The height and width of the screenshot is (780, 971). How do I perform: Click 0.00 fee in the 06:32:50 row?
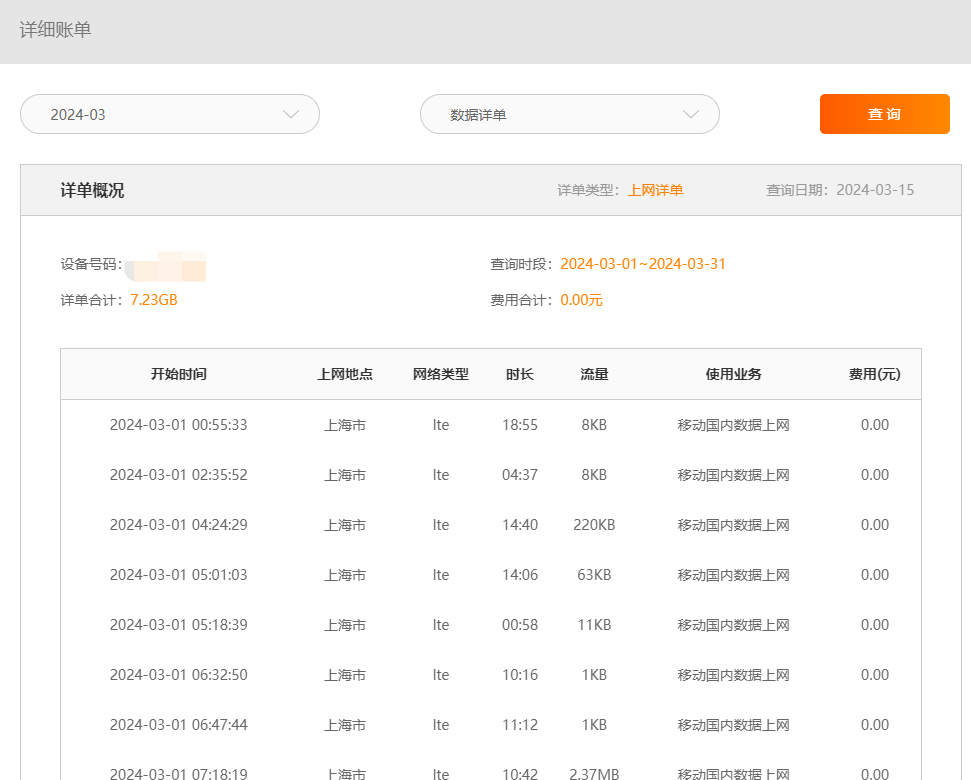[874, 675]
